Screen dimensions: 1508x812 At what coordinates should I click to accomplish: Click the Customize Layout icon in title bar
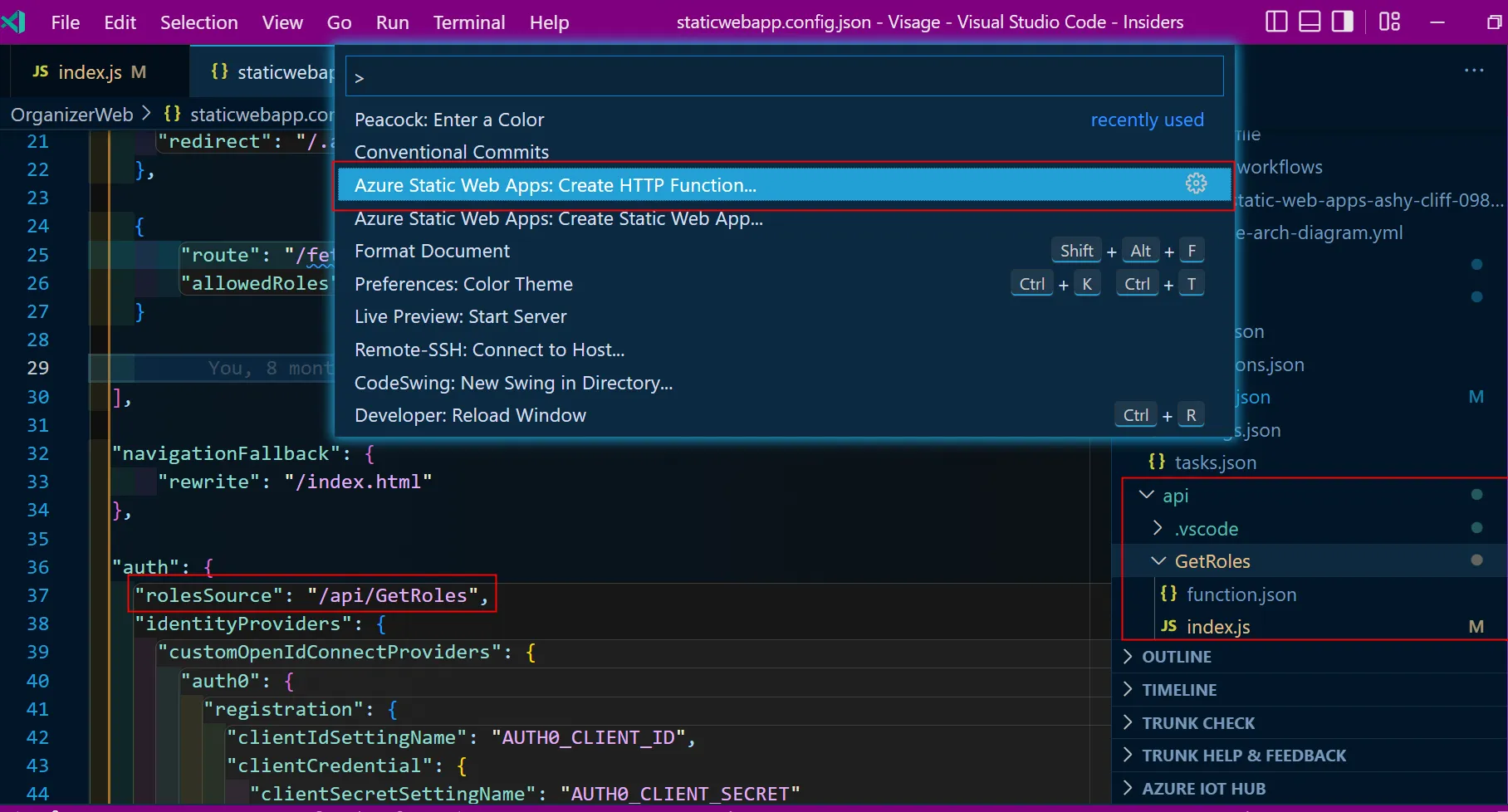point(1389,22)
